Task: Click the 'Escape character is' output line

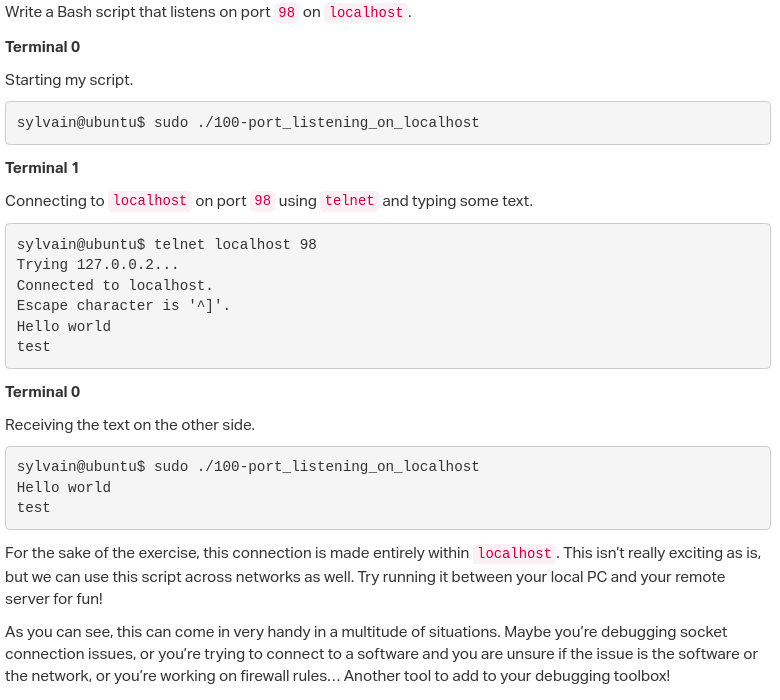Action: pyautogui.click(x=123, y=306)
